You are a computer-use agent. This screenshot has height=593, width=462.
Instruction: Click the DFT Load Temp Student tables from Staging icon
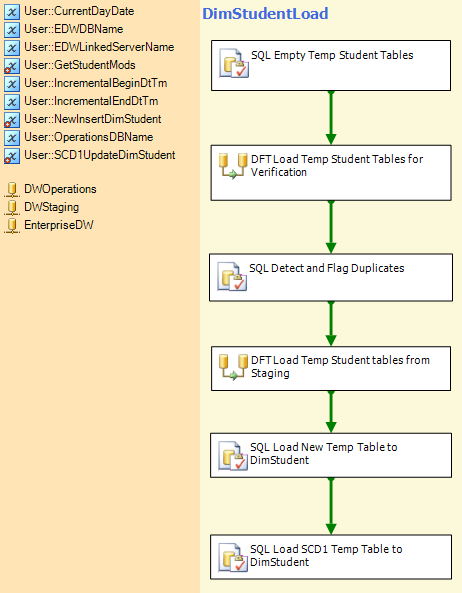point(233,367)
